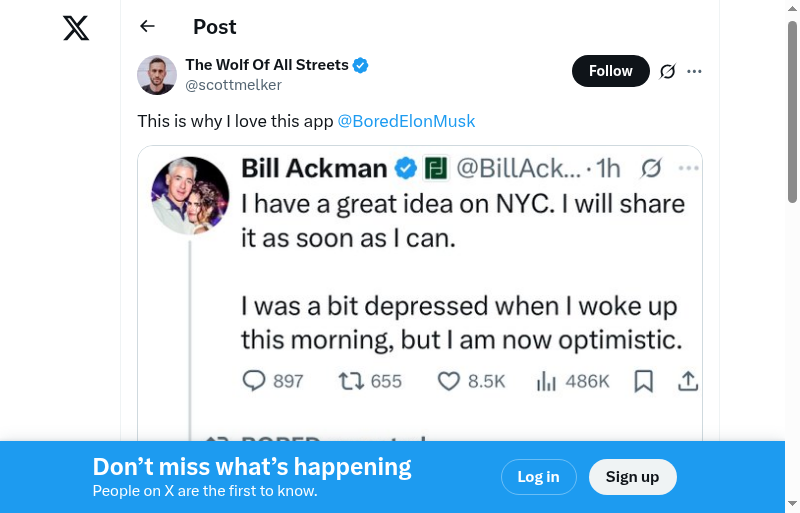
Task: Open the @BoredElonMusk mention link
Action: click(406, 121)
